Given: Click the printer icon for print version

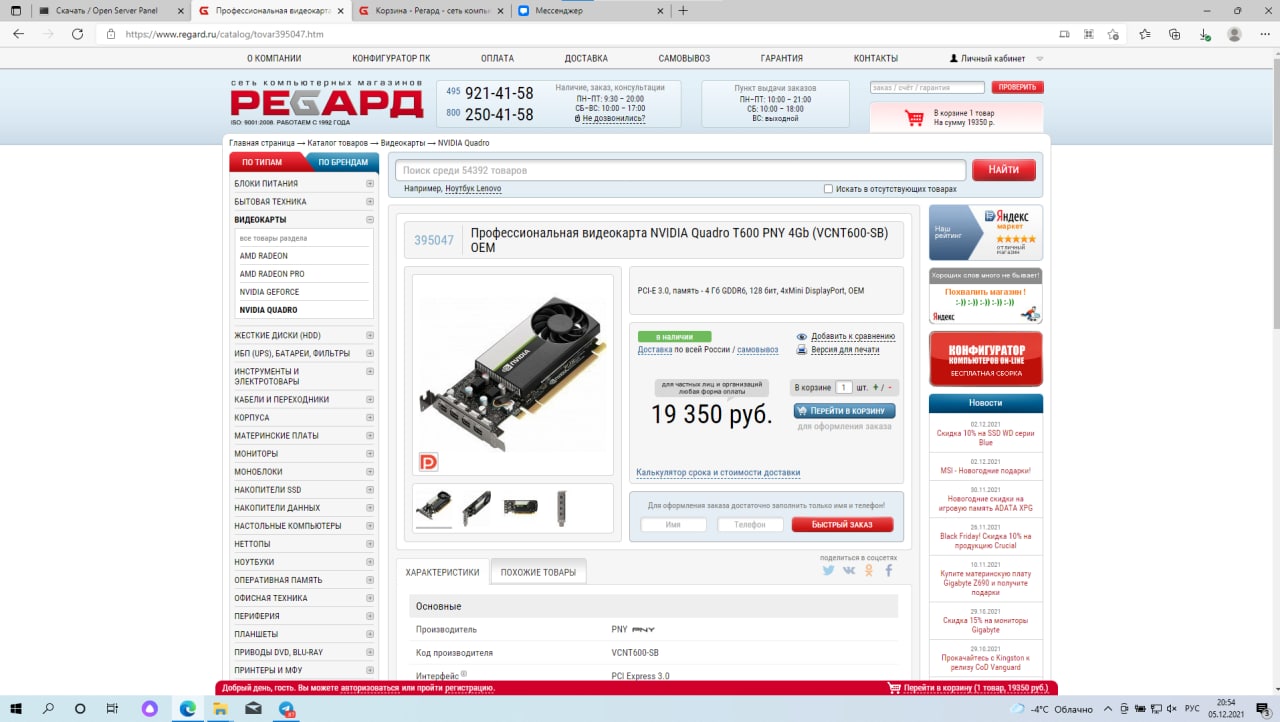Looking at the screenshot, I should pyautogui.click(x=802, y=350).
